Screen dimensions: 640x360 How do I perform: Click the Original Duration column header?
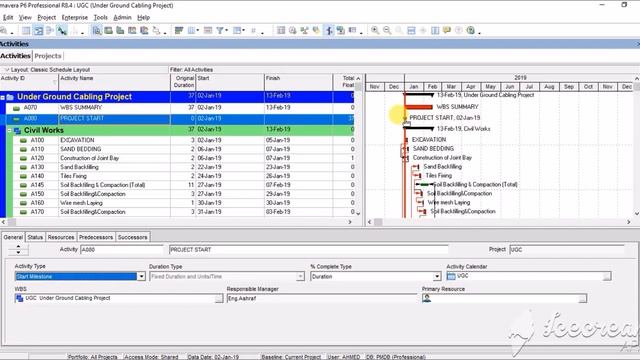tap(183, 82)
